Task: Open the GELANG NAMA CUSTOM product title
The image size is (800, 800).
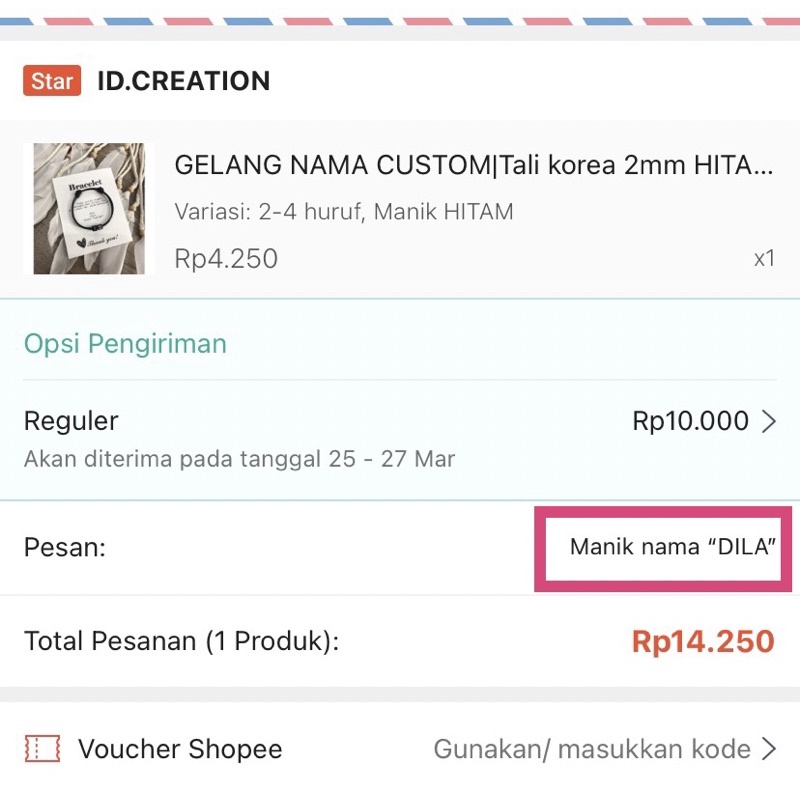Action: [x=473, y=166]
